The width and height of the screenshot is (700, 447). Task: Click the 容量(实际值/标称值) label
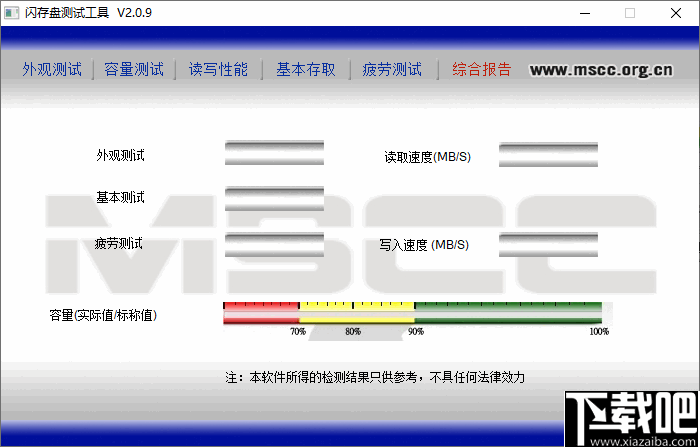pos(103,315)
